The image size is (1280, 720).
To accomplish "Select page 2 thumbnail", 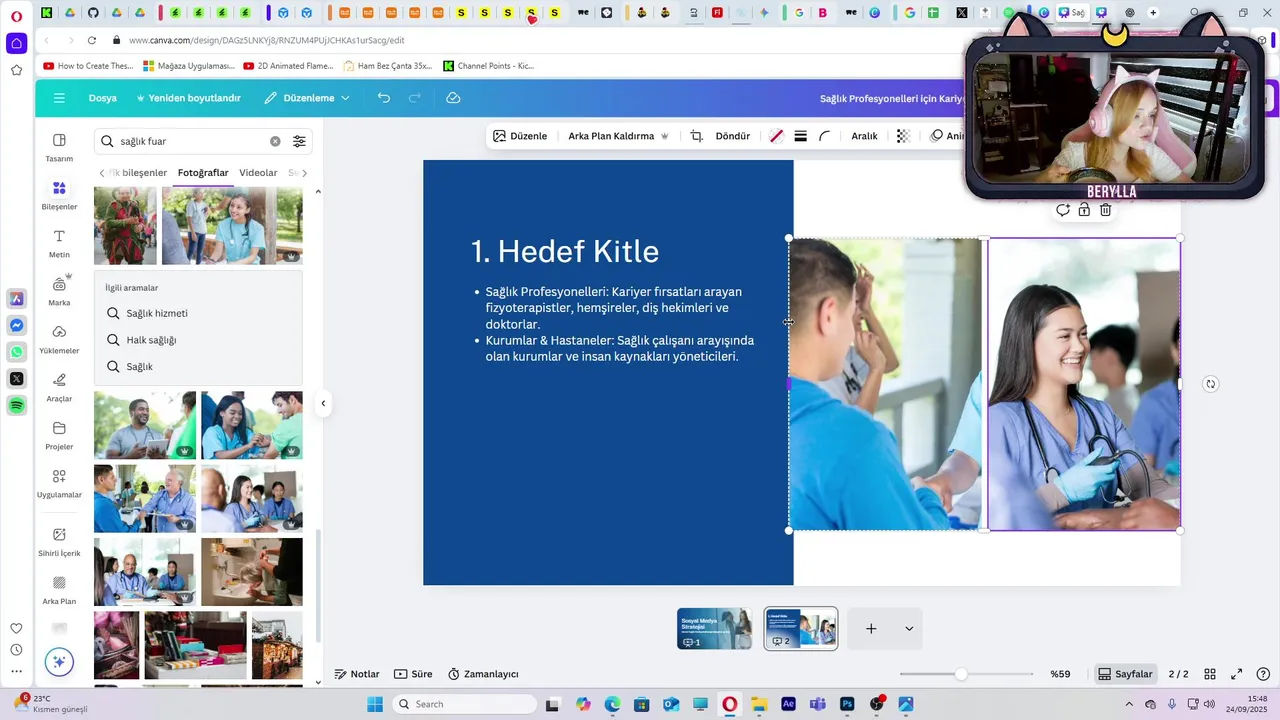I will pyautogui.click(x=801, y=629).
